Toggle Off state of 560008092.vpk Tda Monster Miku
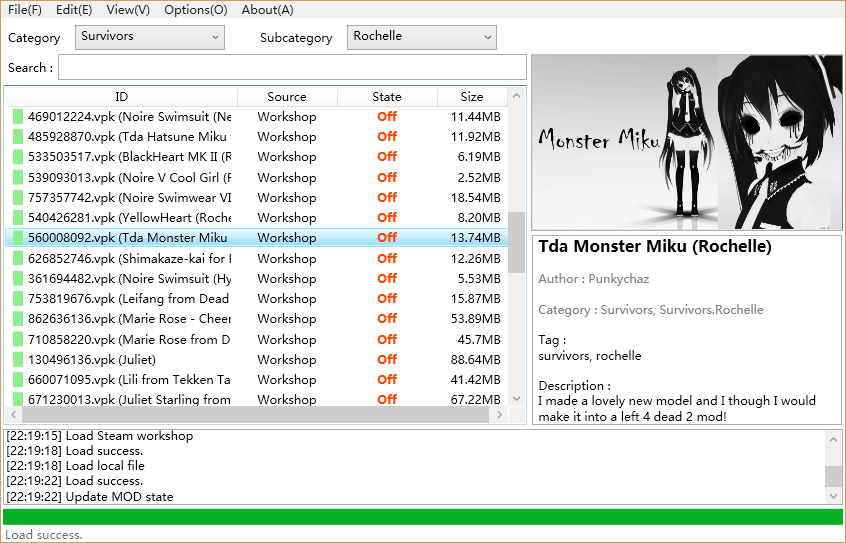The width and height of the screenshot is (846, 543). tap(387, 237)
